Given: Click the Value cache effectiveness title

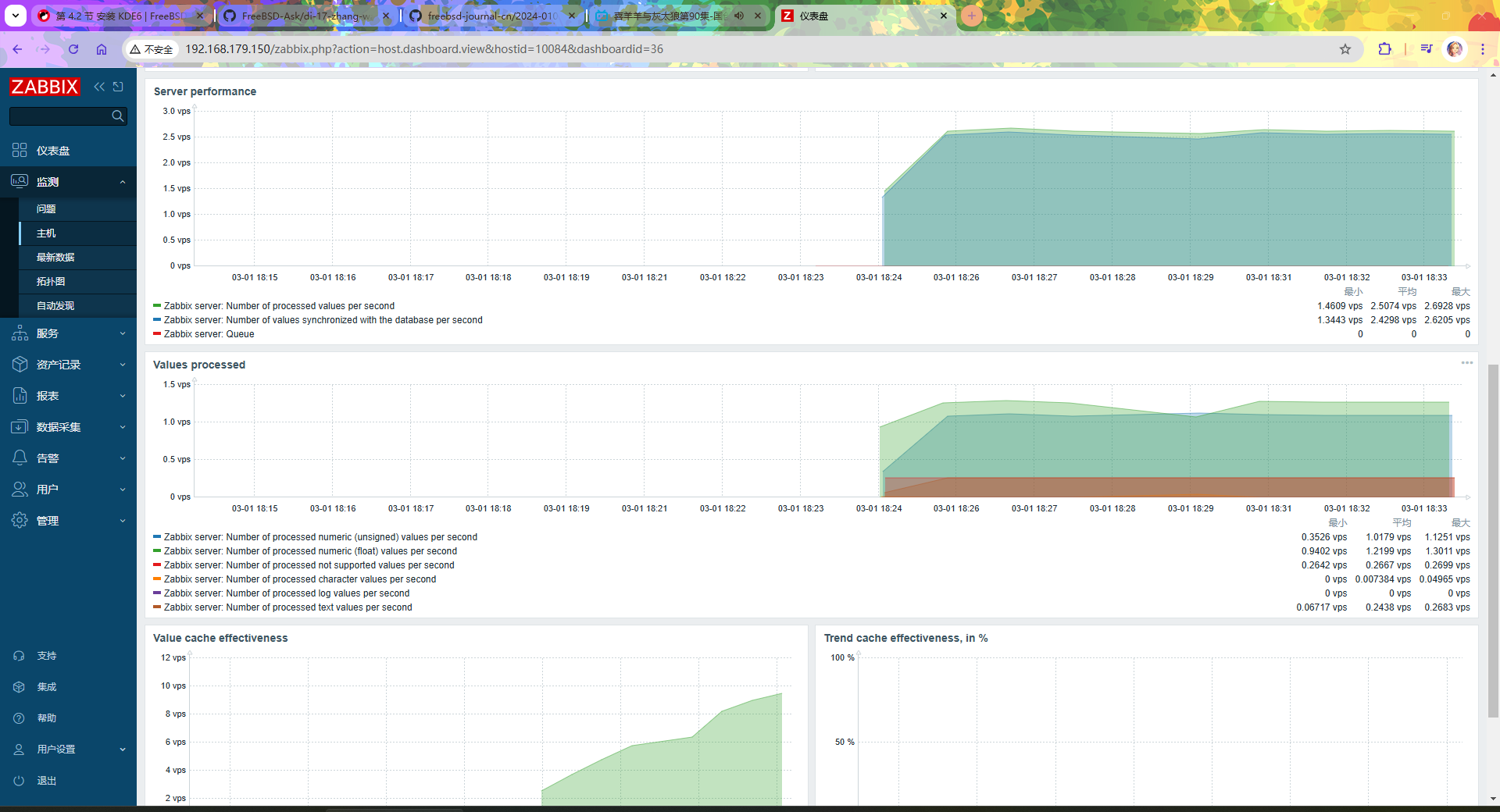Looking at the screenshot, I should [x=220, y=638].
